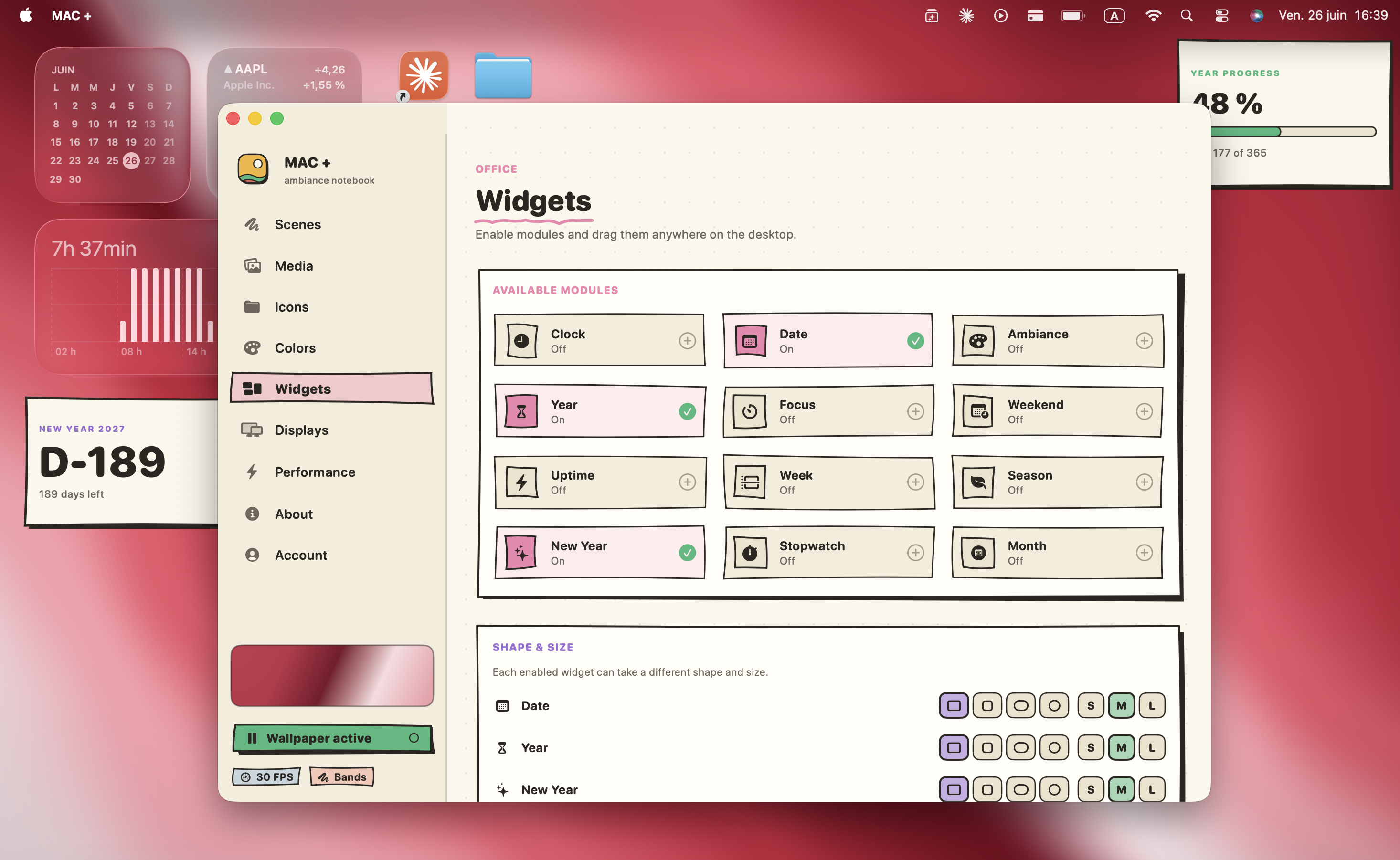
Task: Go to Icons in the sidebar
Action: [332, 306]
